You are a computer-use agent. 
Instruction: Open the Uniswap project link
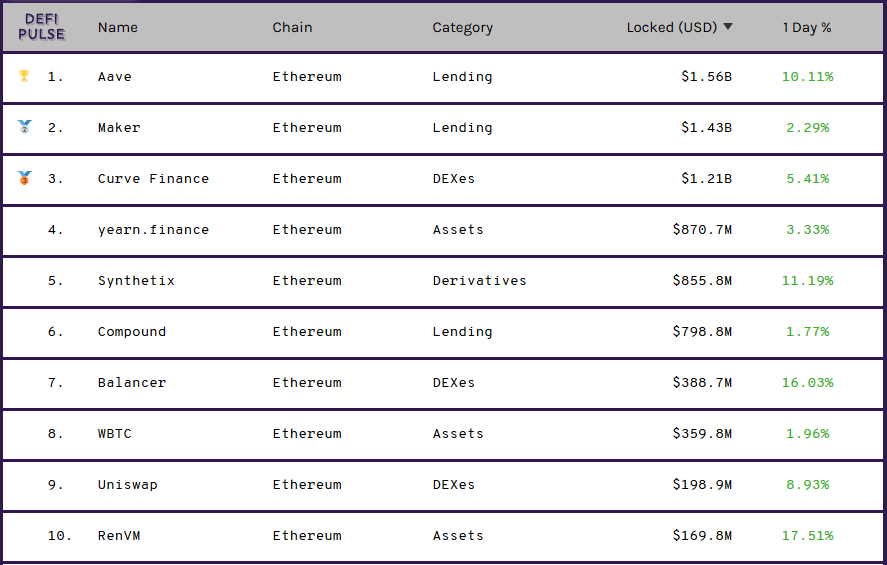pos(127,485)
